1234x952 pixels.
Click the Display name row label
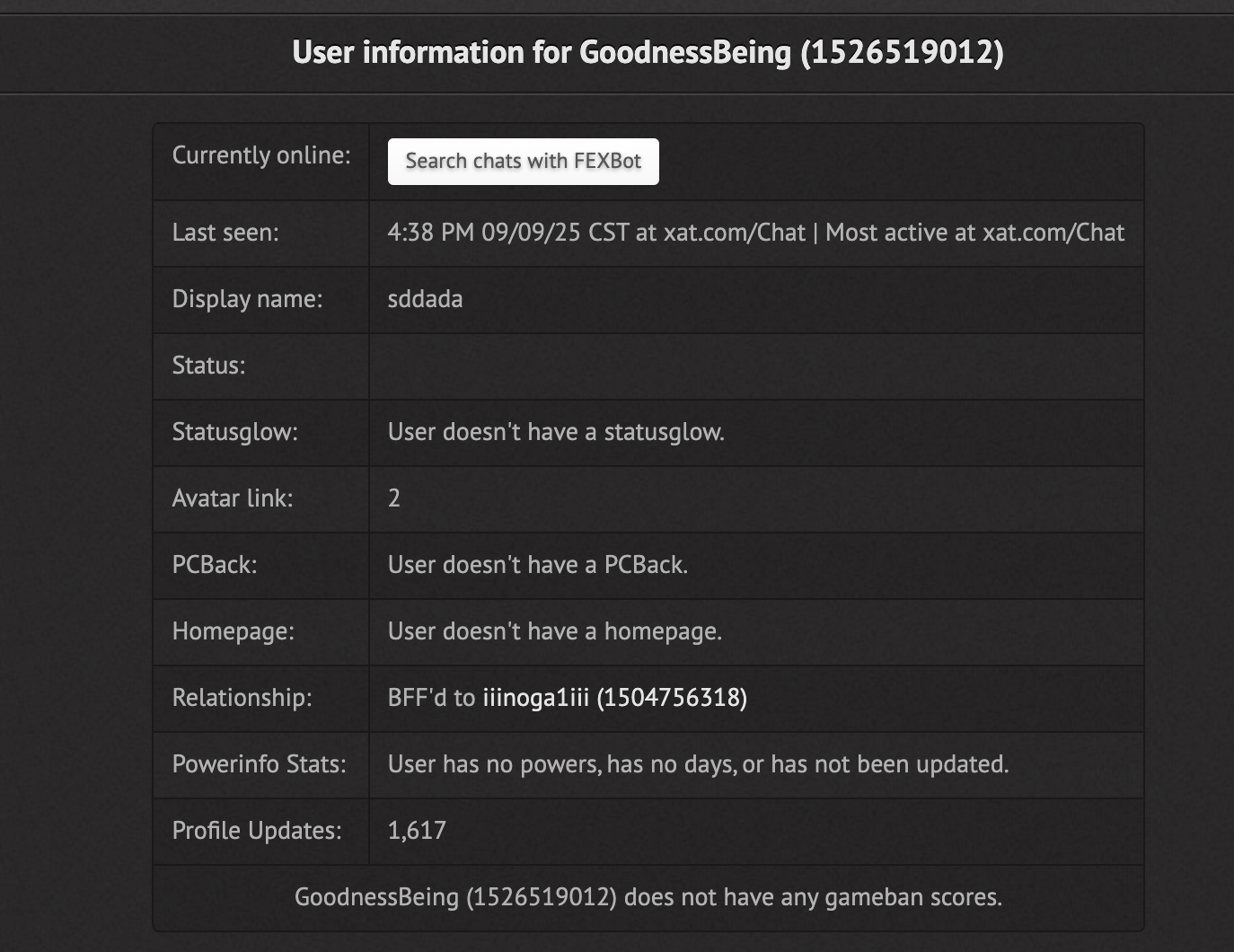[247, 299]
